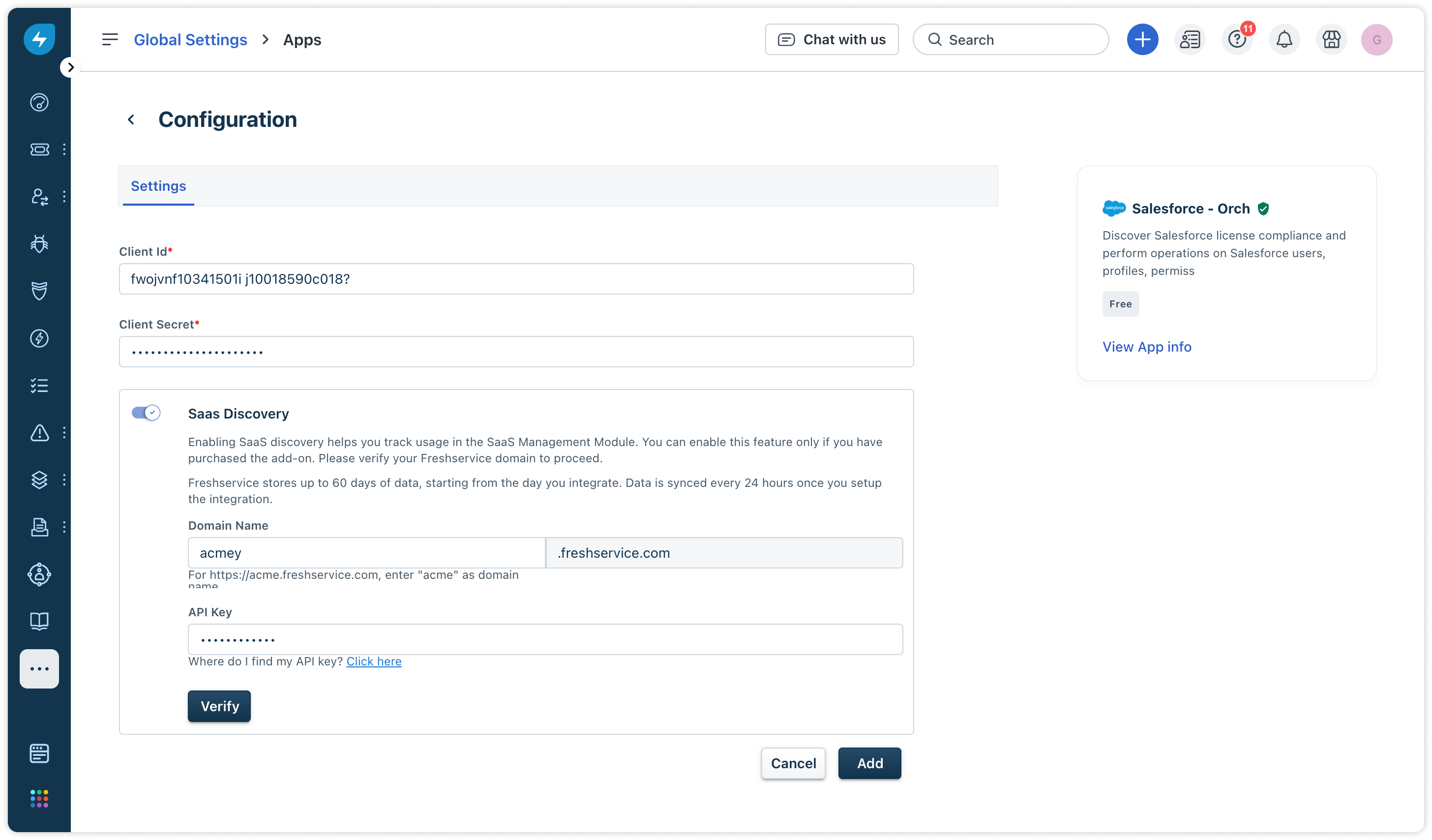The height and width of the screenshot is (840, 1432).
Task: Open the colorful app switcher grid icon
Action: [x=39, y=799]
